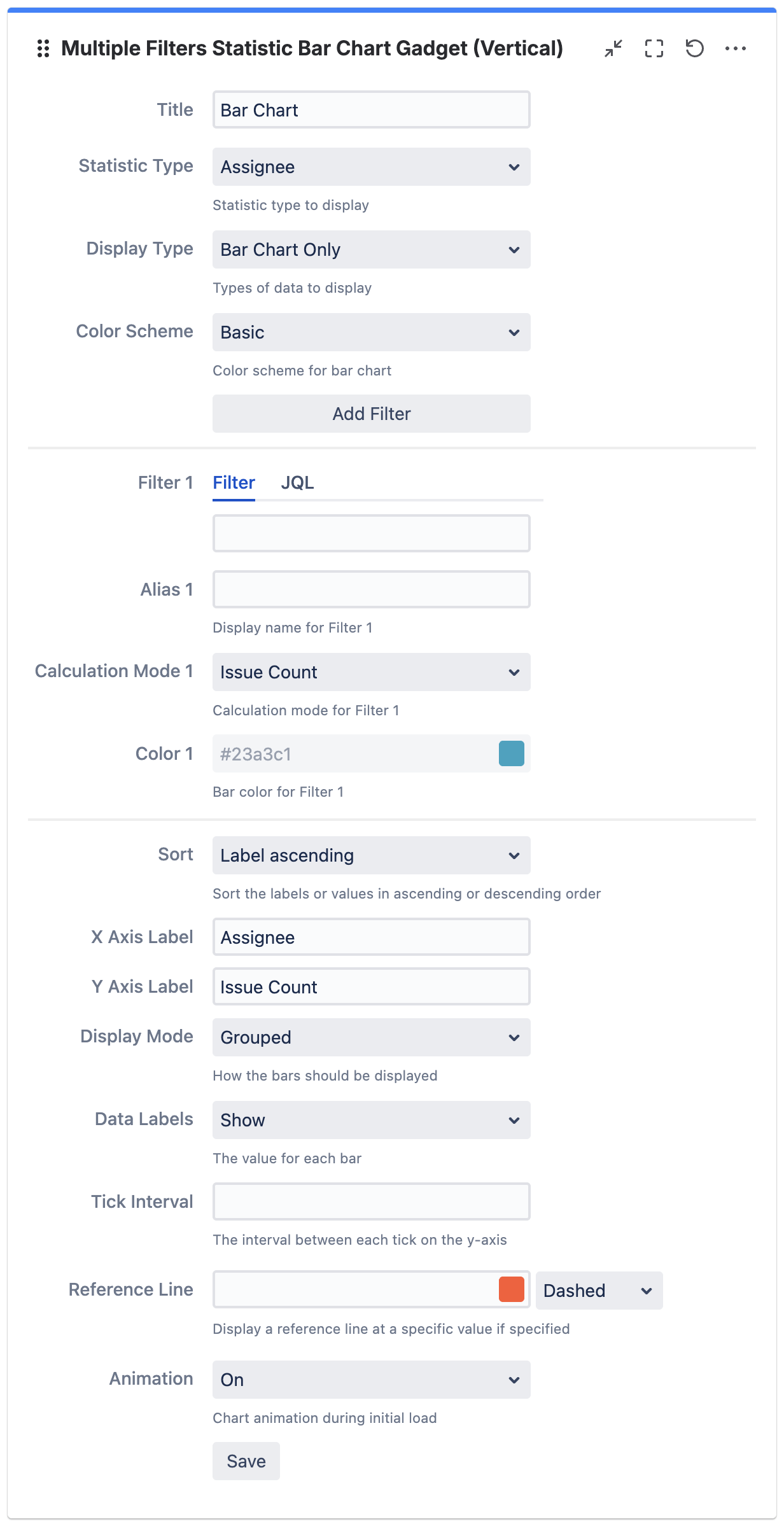This screenshot has width=784, height=1526.
Task: Open the Sort order dropdown
Action: (x=371, y=855)
